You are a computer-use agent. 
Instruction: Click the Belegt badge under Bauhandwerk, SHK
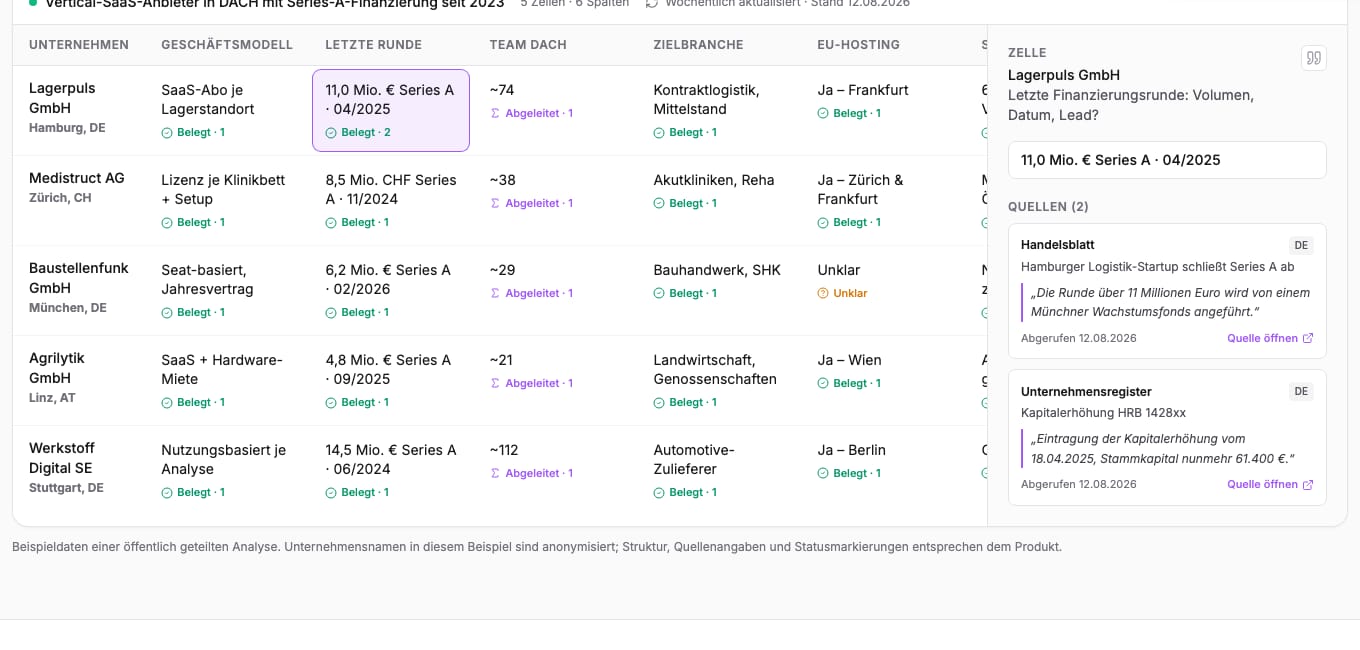tap(685, 293)
